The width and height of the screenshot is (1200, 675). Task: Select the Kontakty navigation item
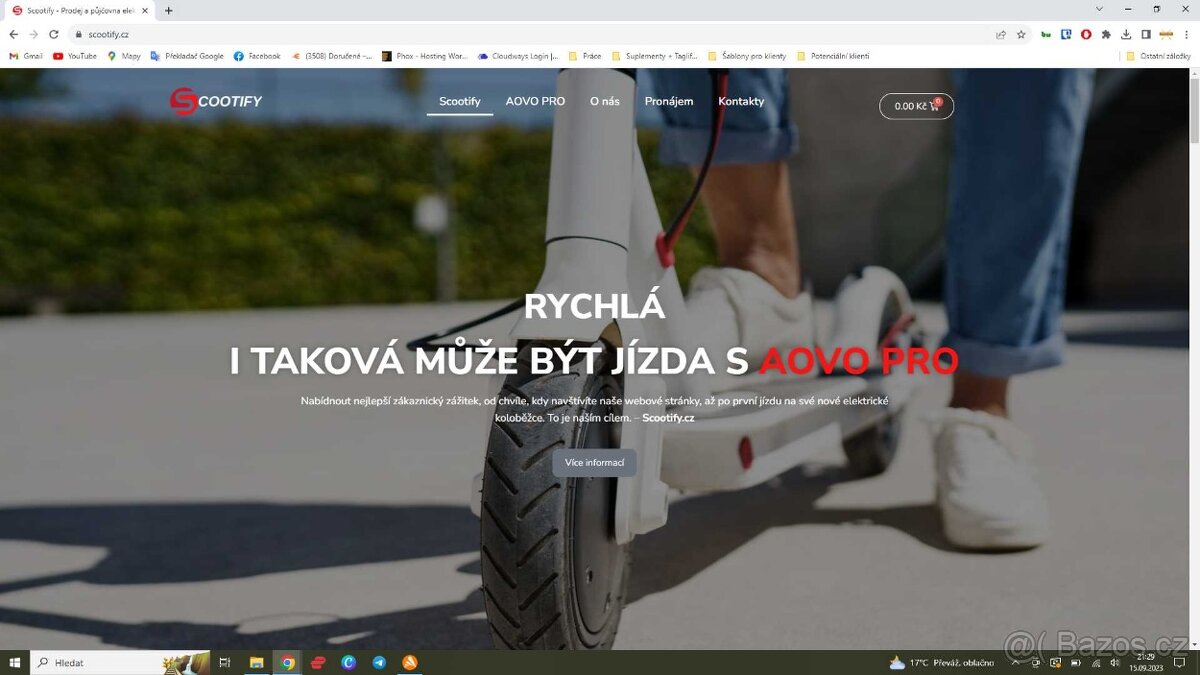pos(741,102)
